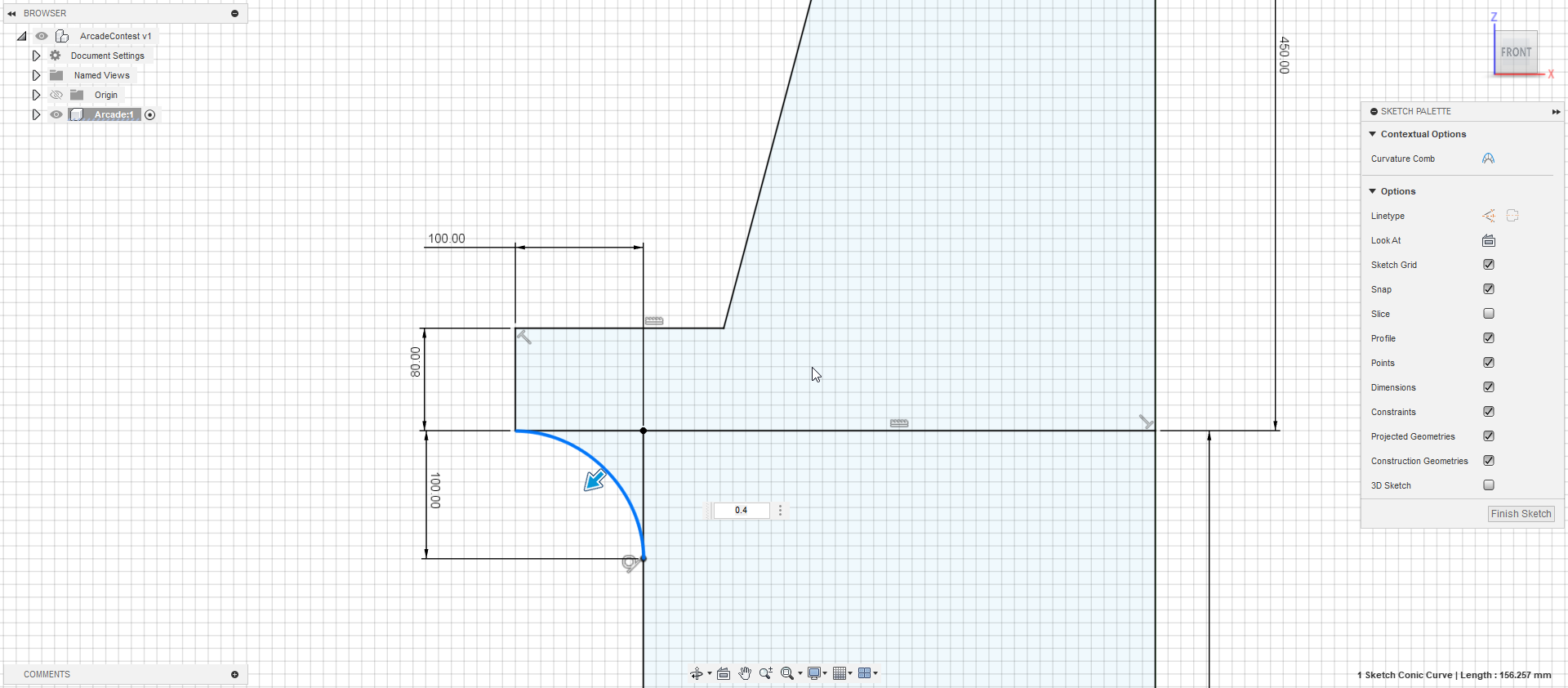Toggle Construction Geometries checkbox
The width and height of the screenshot is (1568, 688).
pos(1489,461)
